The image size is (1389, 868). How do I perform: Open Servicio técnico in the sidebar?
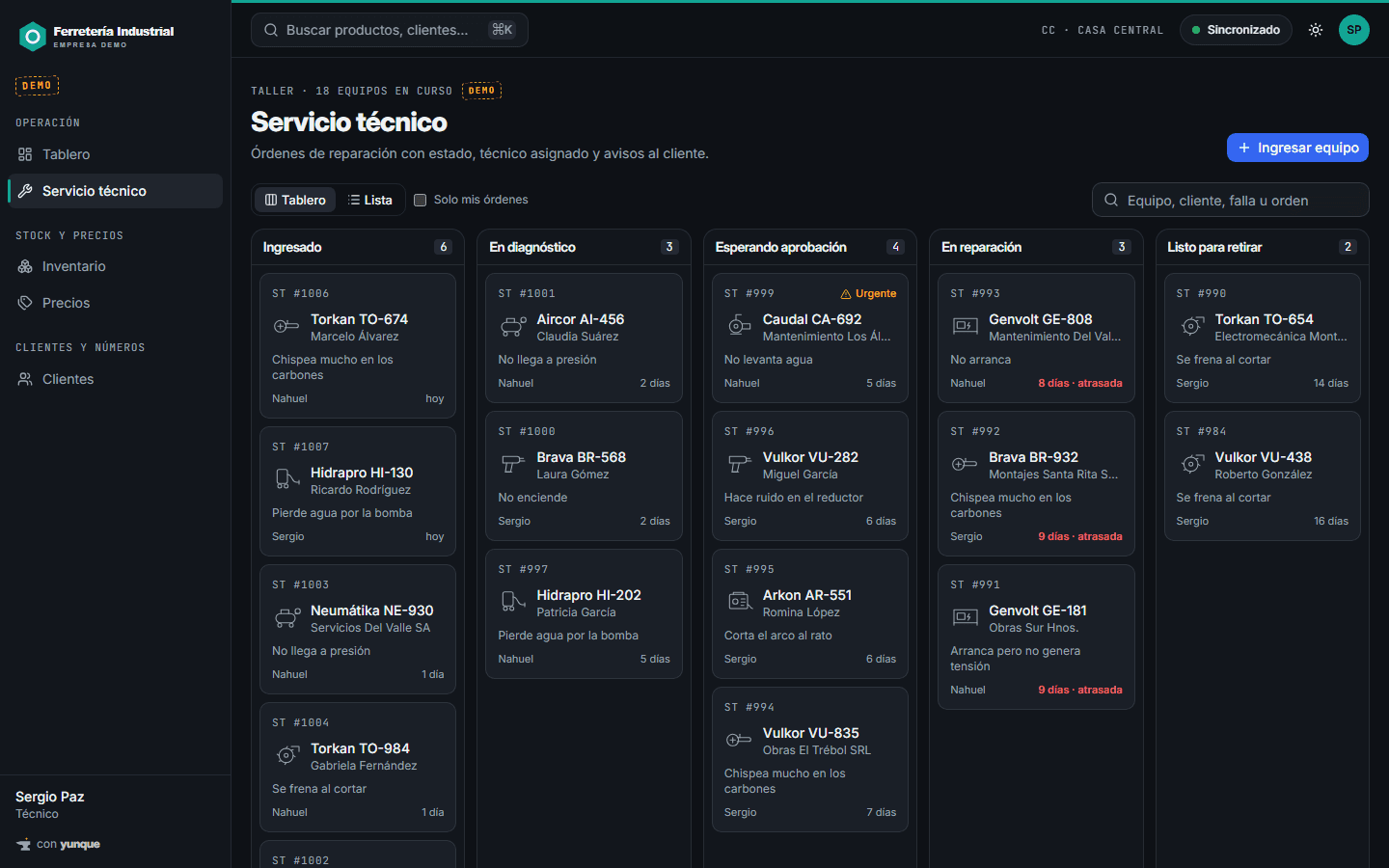coord(115,191)
